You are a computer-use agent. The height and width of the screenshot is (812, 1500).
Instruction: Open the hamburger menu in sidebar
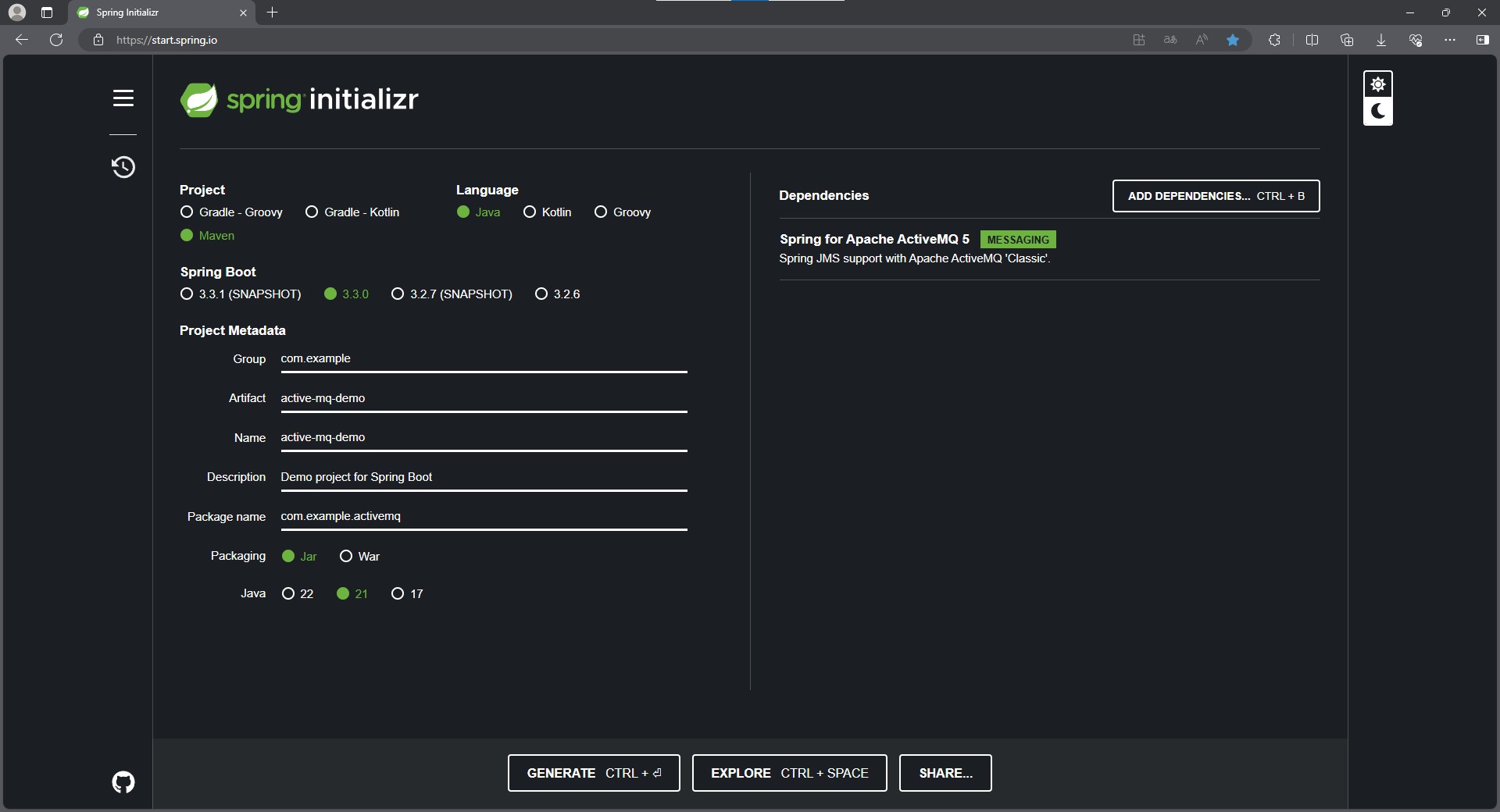123,98
